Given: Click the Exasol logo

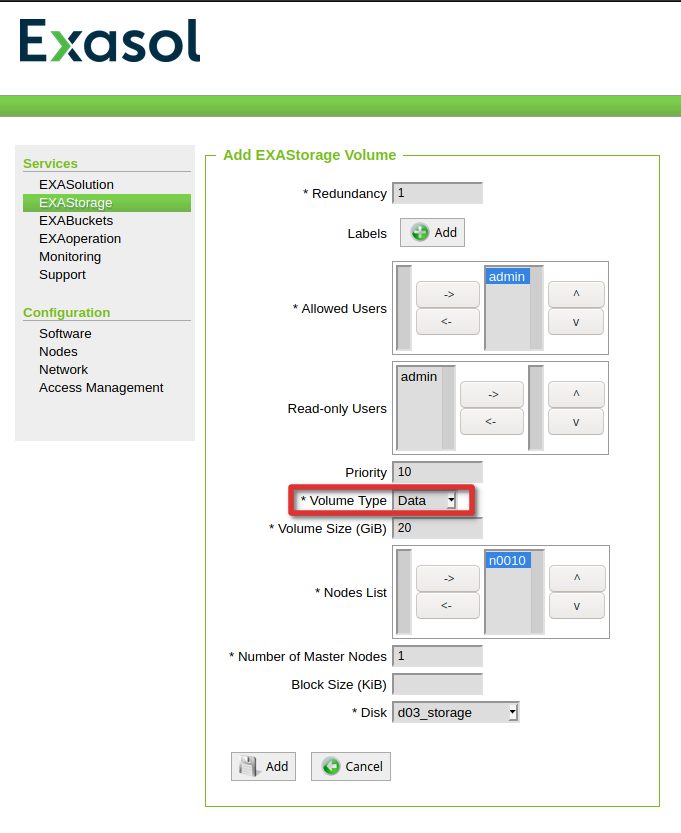Looking at the screenshot, I should click(x=109, y=41).
